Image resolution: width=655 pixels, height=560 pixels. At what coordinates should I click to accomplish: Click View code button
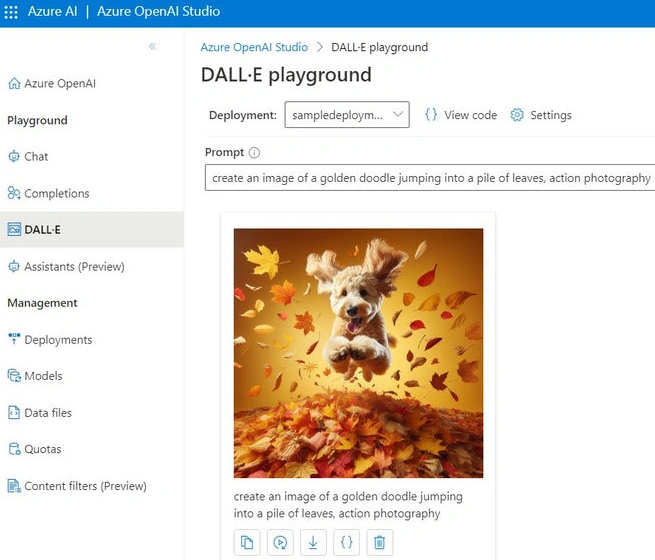pyautogui.click(x=461, y=115)
